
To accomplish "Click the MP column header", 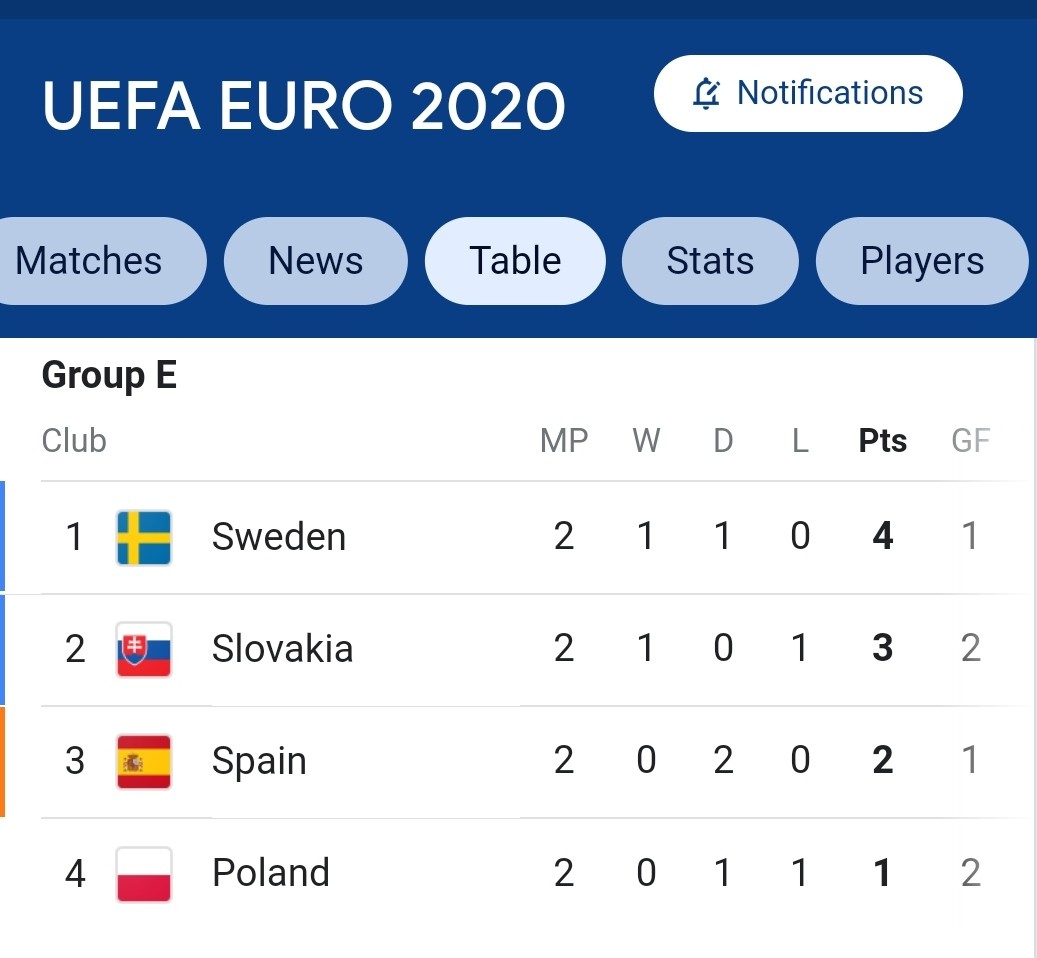I will click(564, 441).
